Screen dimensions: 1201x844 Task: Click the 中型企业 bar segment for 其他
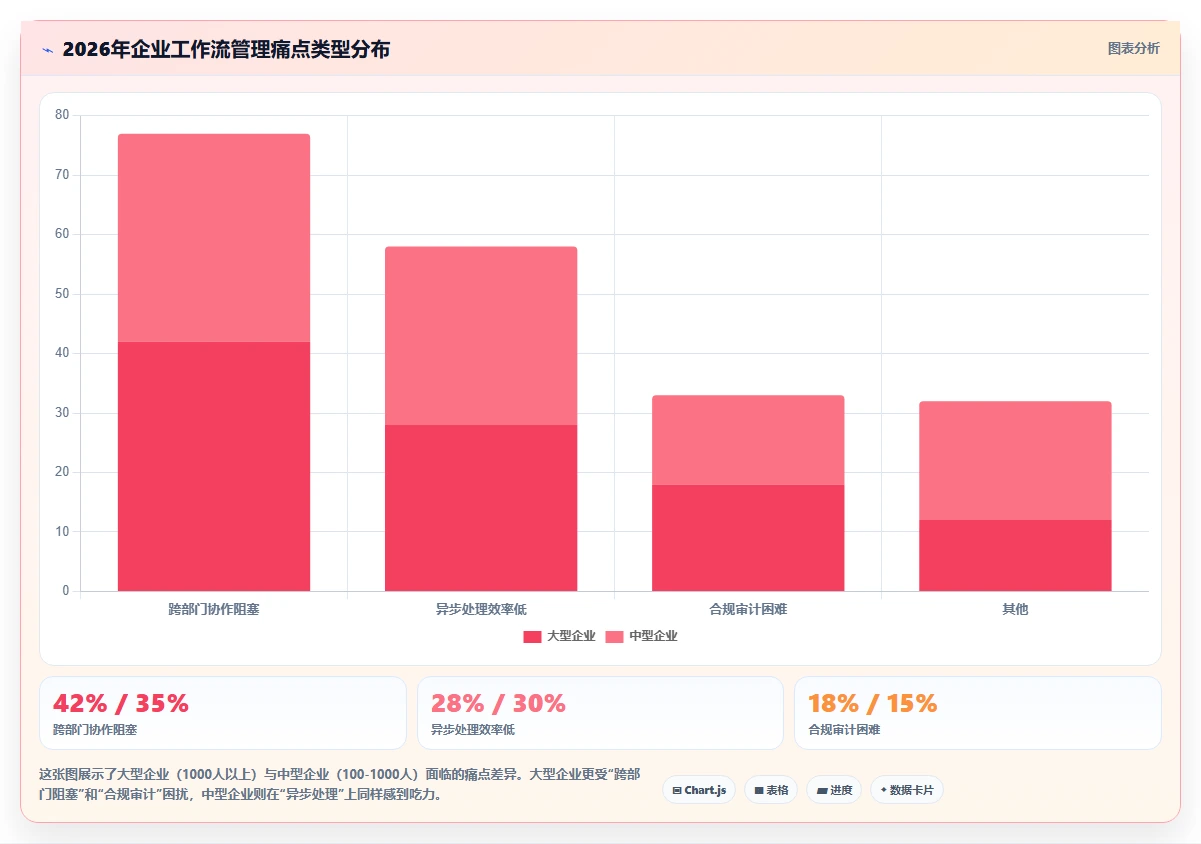[1015, 461]
